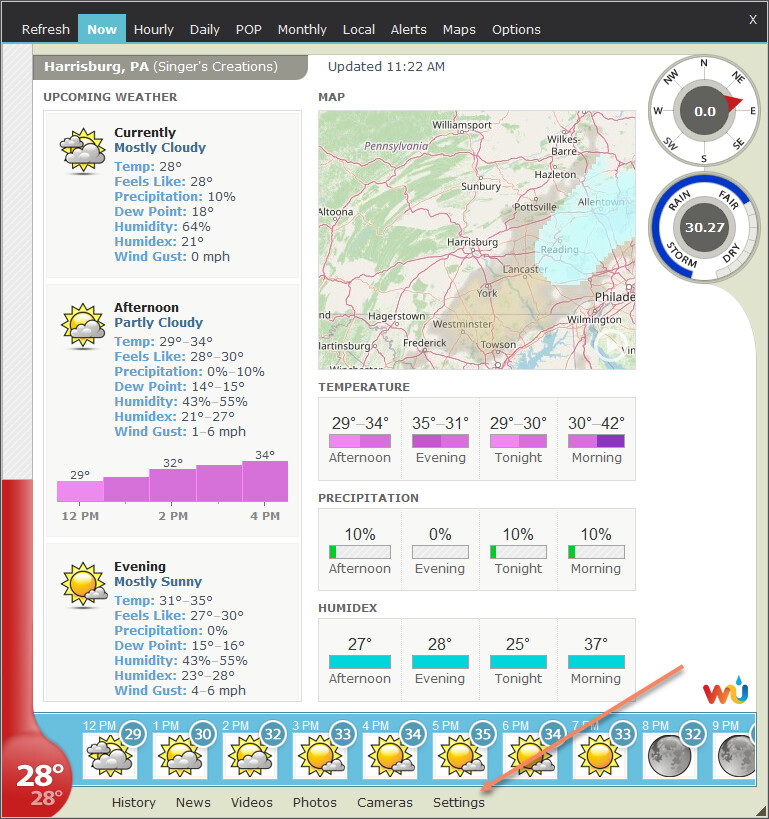Click the Afternoon Partly Cloudy weather icon
Screen dimensions: 769x819
click(x=83, y=326)
